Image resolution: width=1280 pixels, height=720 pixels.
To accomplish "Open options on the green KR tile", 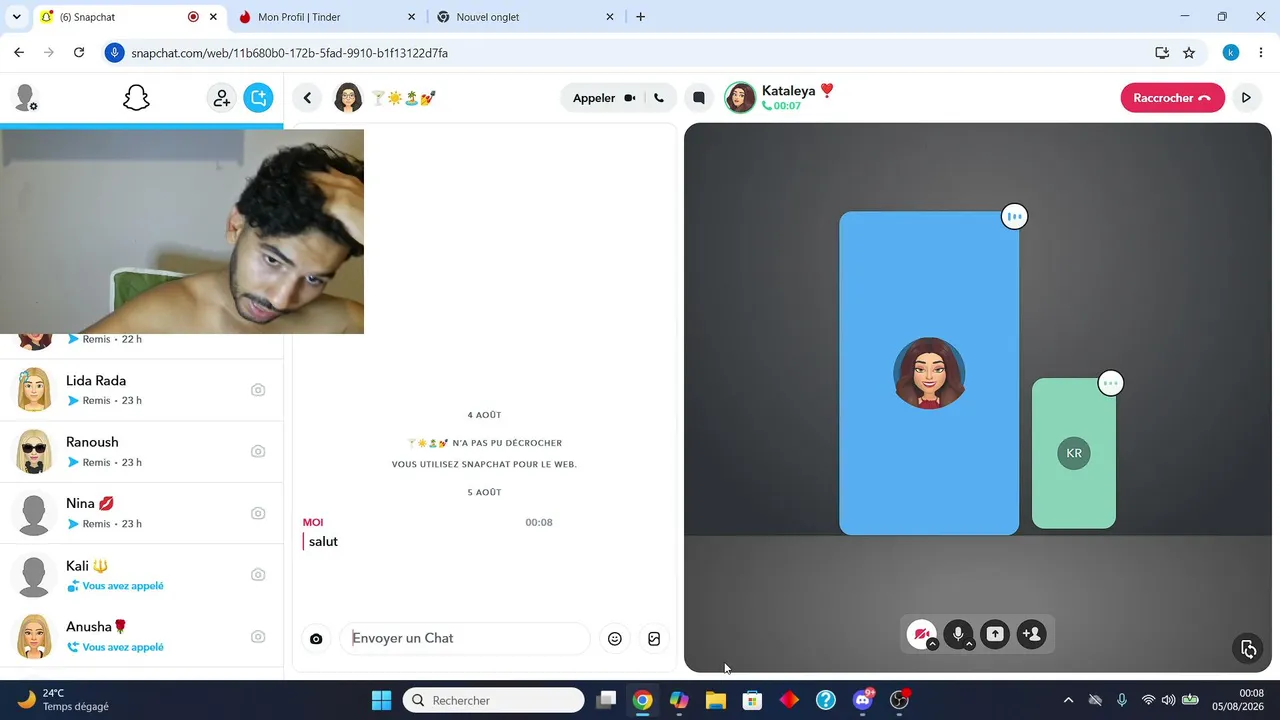I will click(x=1110, y=383).
